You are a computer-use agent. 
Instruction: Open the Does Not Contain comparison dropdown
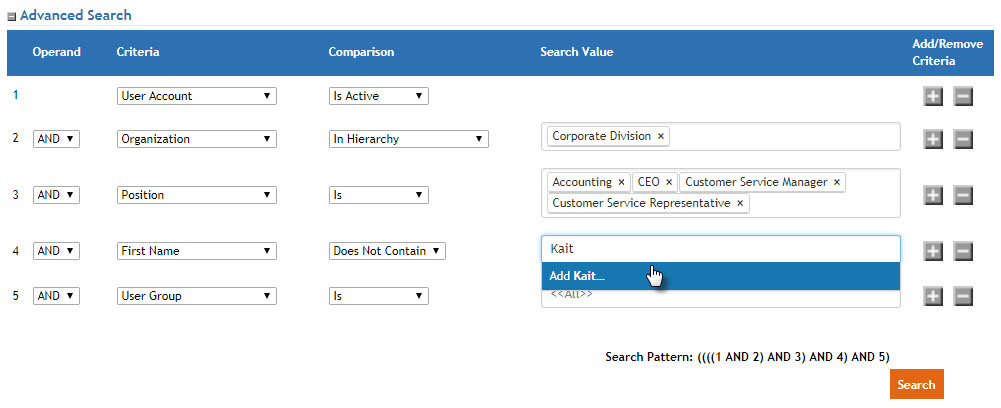coord(387,251)
